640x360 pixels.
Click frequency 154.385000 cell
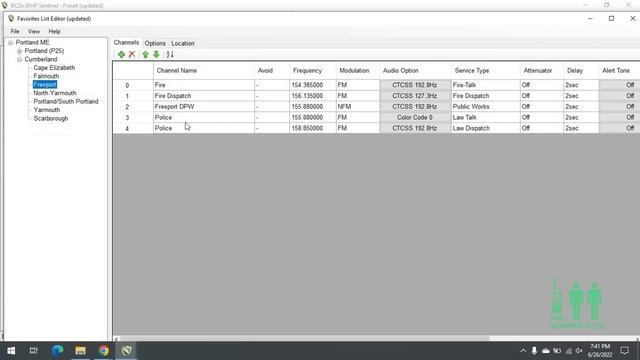coord(313,85)
